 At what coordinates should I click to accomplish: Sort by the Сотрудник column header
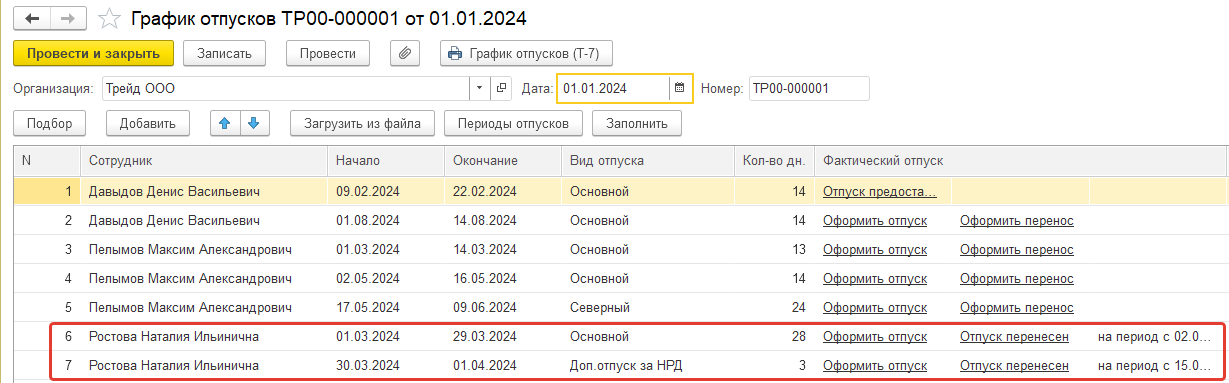203,160
